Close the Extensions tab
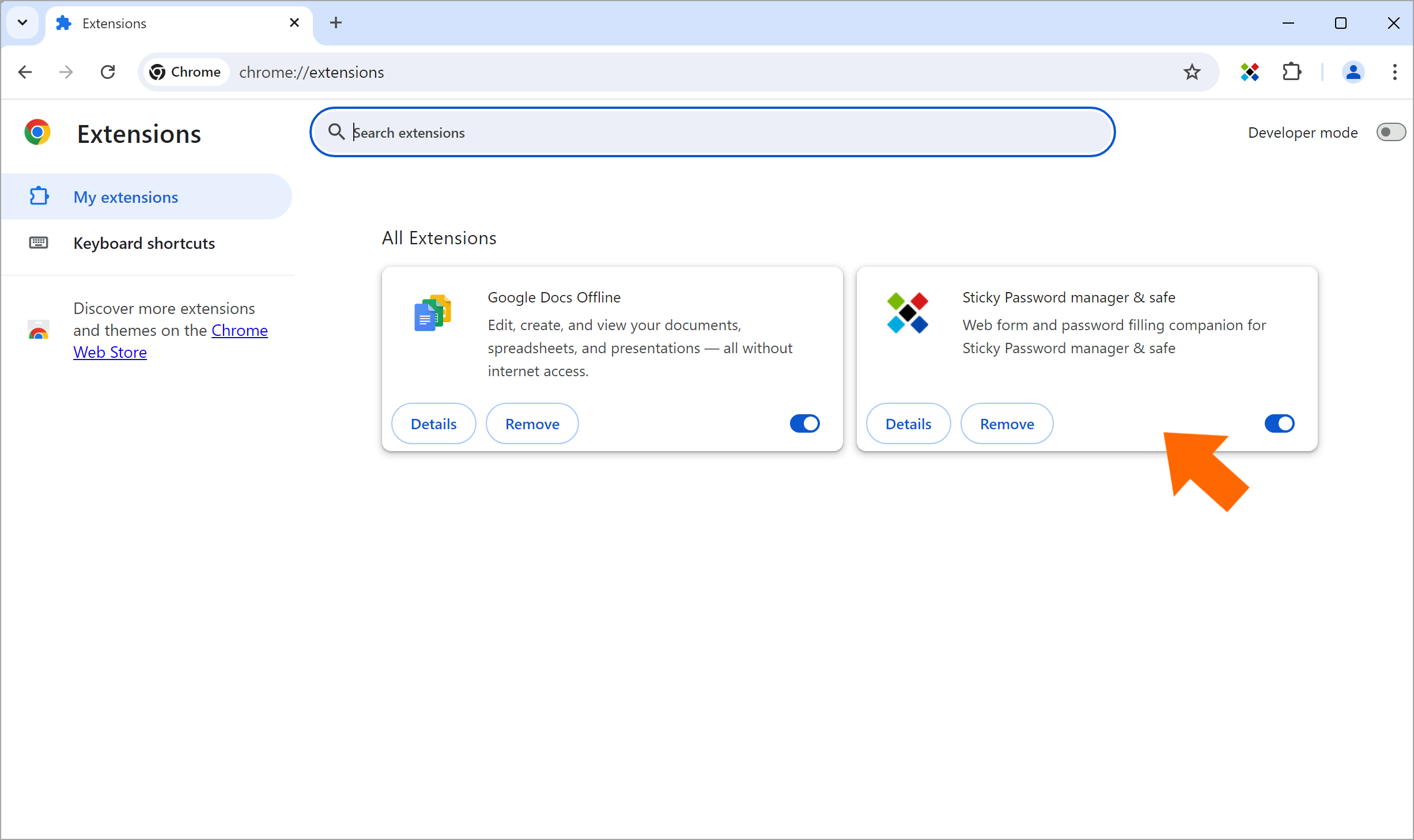The image size is (1414, 840). (x=294, y=23)
